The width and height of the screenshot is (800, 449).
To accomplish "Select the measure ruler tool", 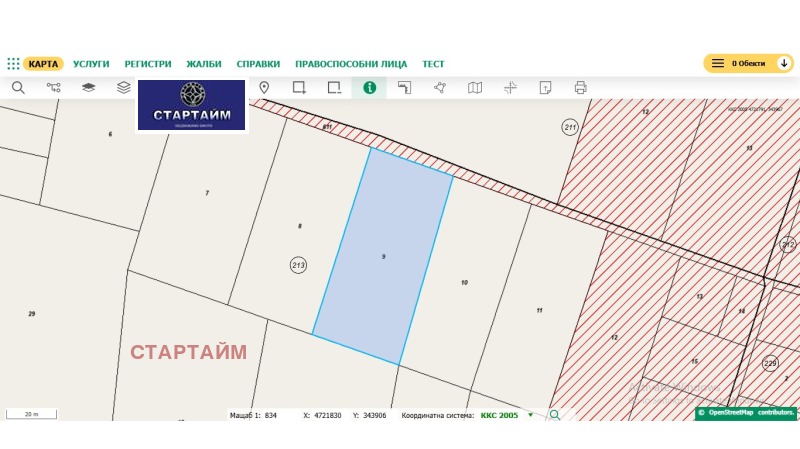I will (x=405, y=88).
